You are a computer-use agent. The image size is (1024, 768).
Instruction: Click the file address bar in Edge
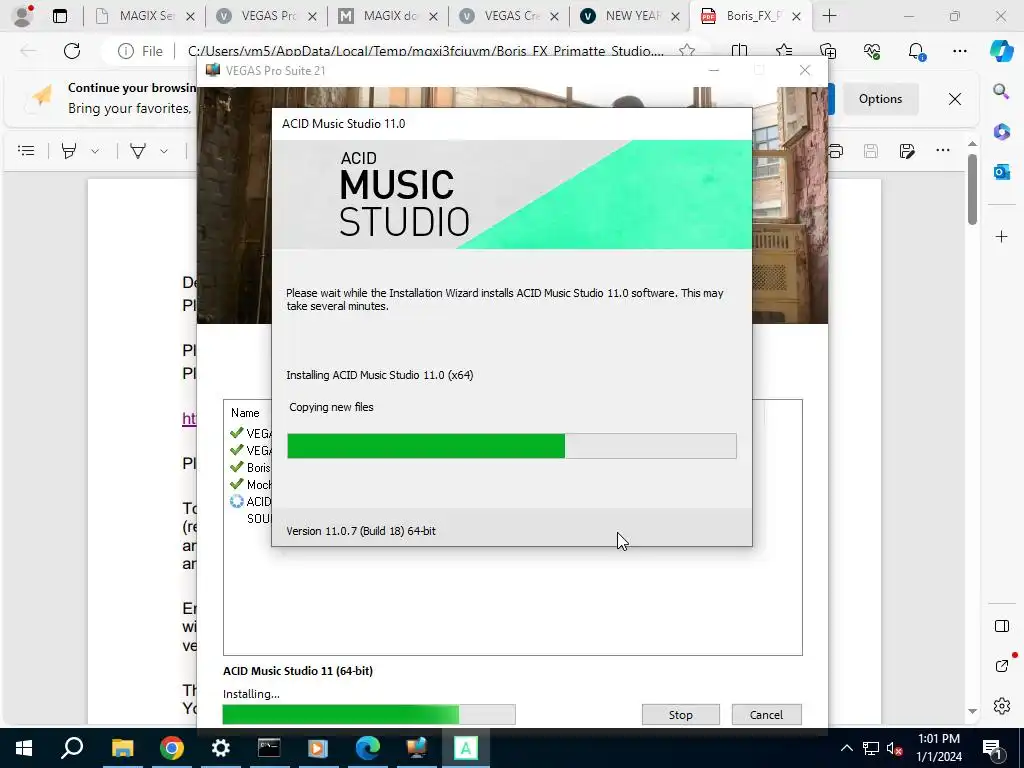424,50
